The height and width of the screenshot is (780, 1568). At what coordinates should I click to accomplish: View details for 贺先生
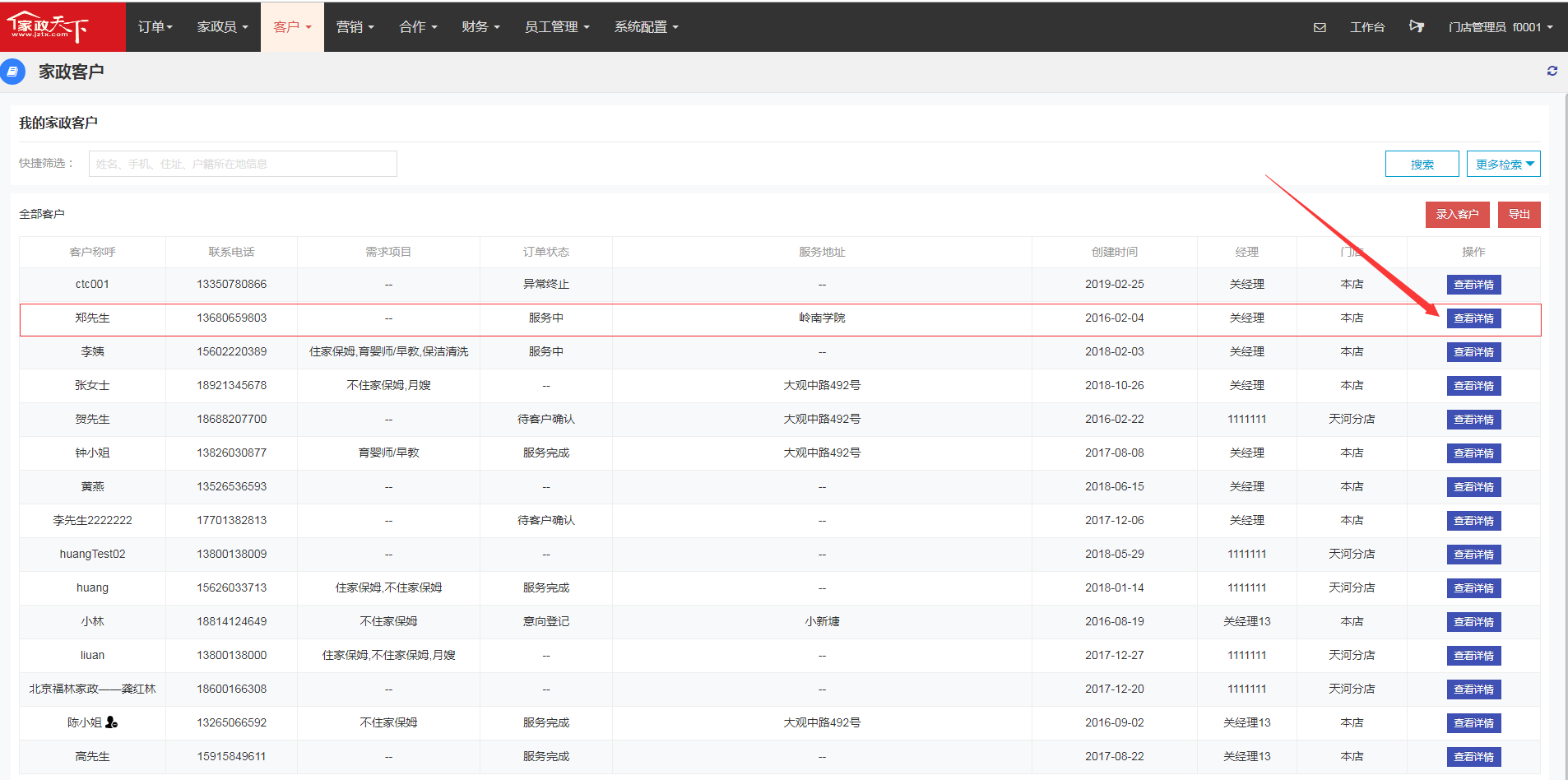tap(1474, 420)
